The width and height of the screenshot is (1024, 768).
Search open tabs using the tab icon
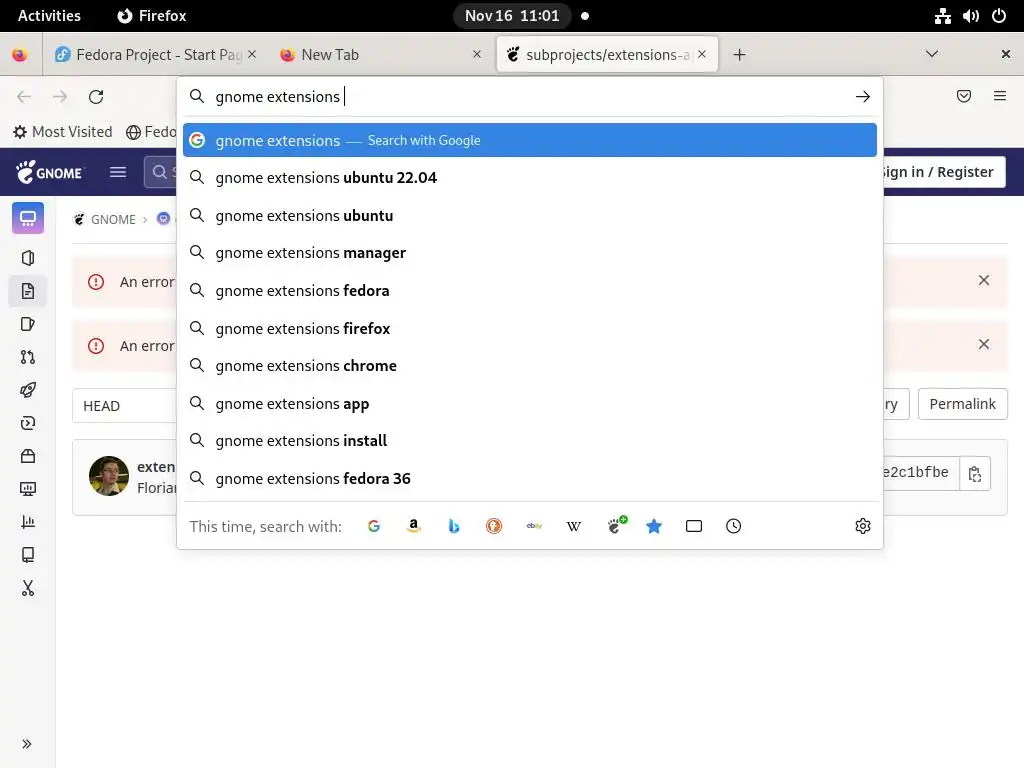pos(694,526)
